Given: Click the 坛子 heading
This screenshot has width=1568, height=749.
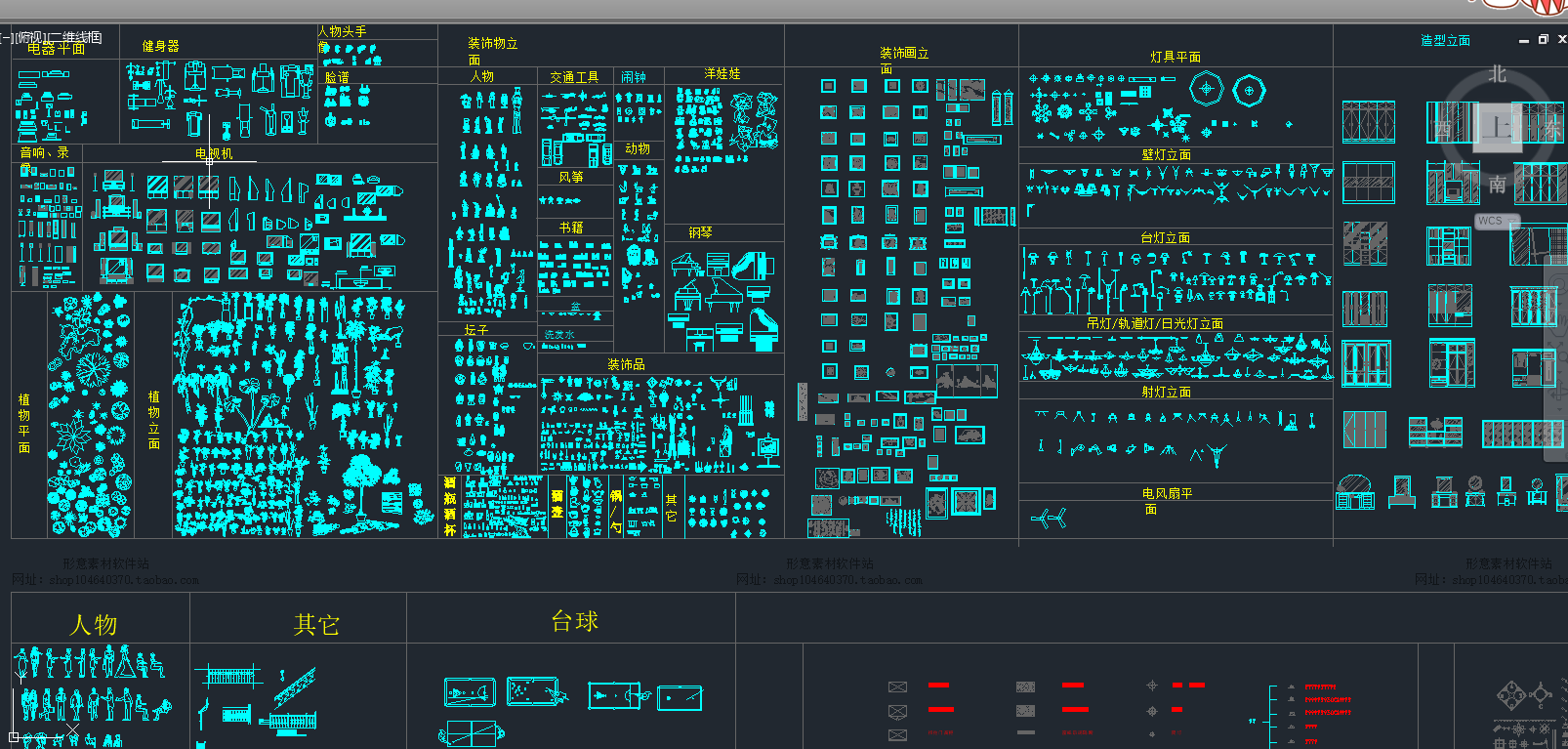Looking at the screenshot, I should coord(476,330).
